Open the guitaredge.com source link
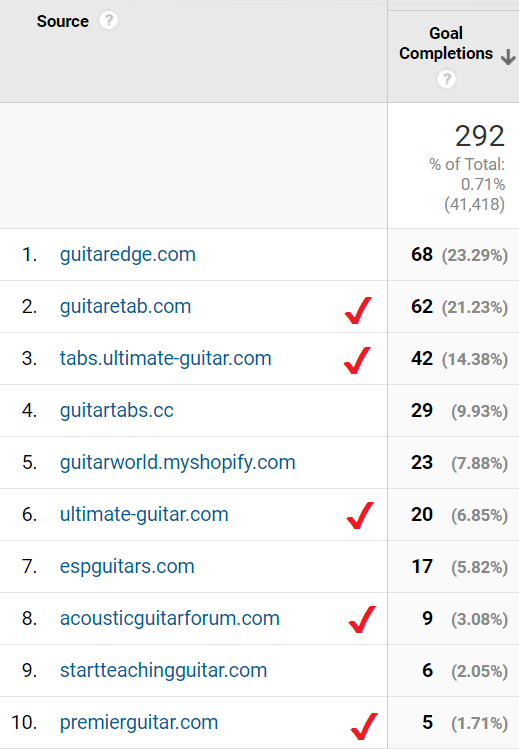The width and height of the screenshot is (519, 749). 127,255
